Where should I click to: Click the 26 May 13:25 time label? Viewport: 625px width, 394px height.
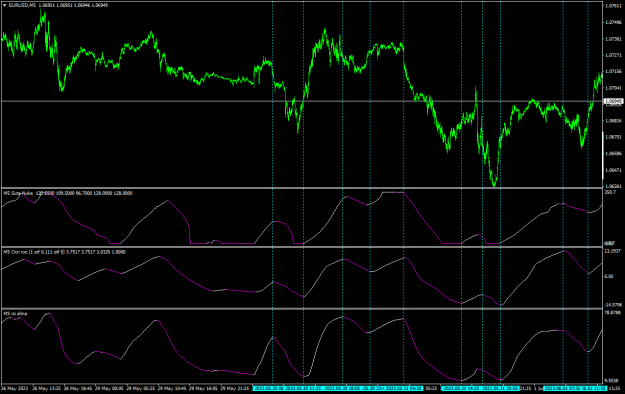click(x=47, y=388)
